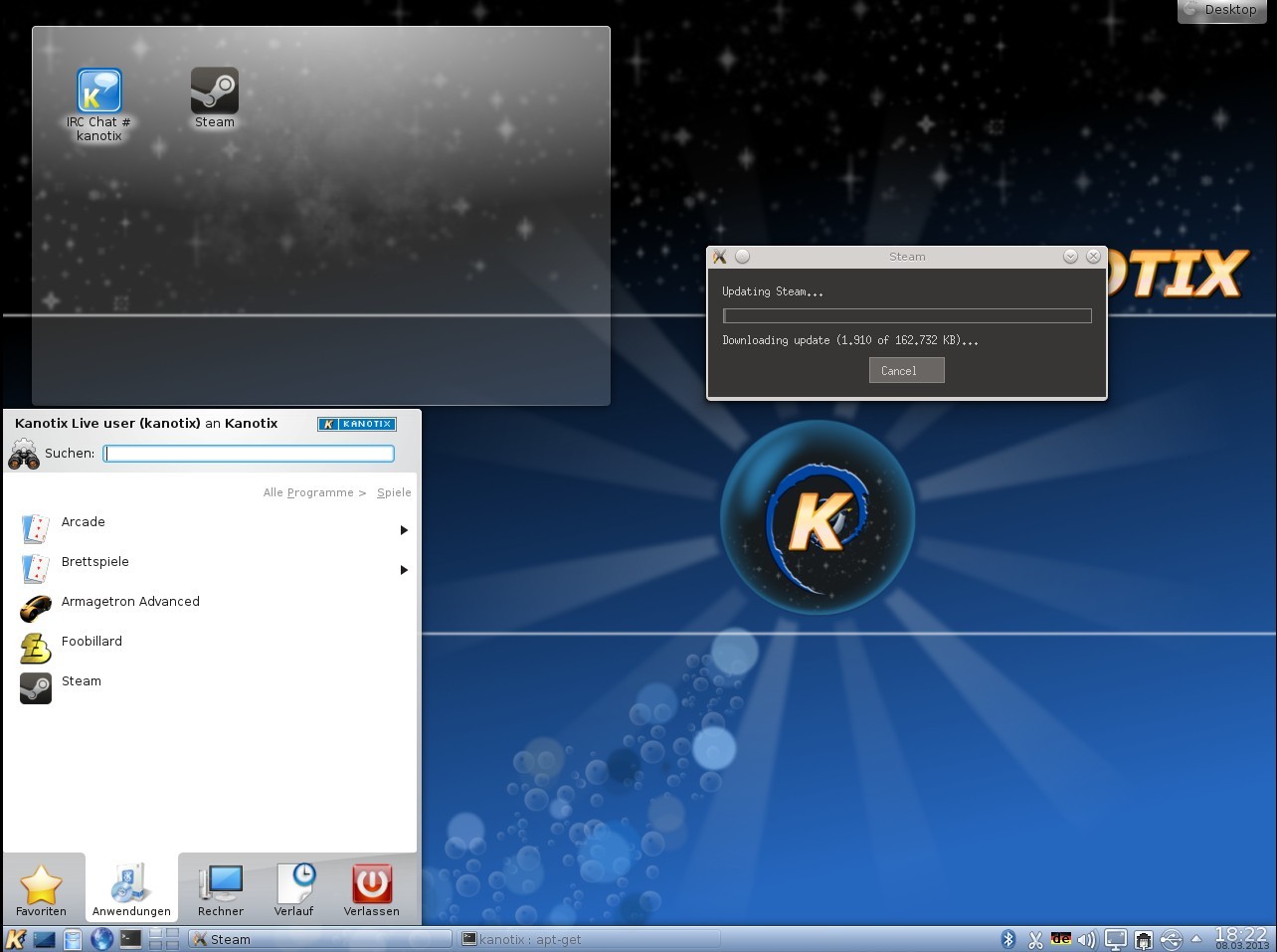Screen dimensions: 1277x952
Task: Switch to the Favoriten tab
Action: pos(42,889)
